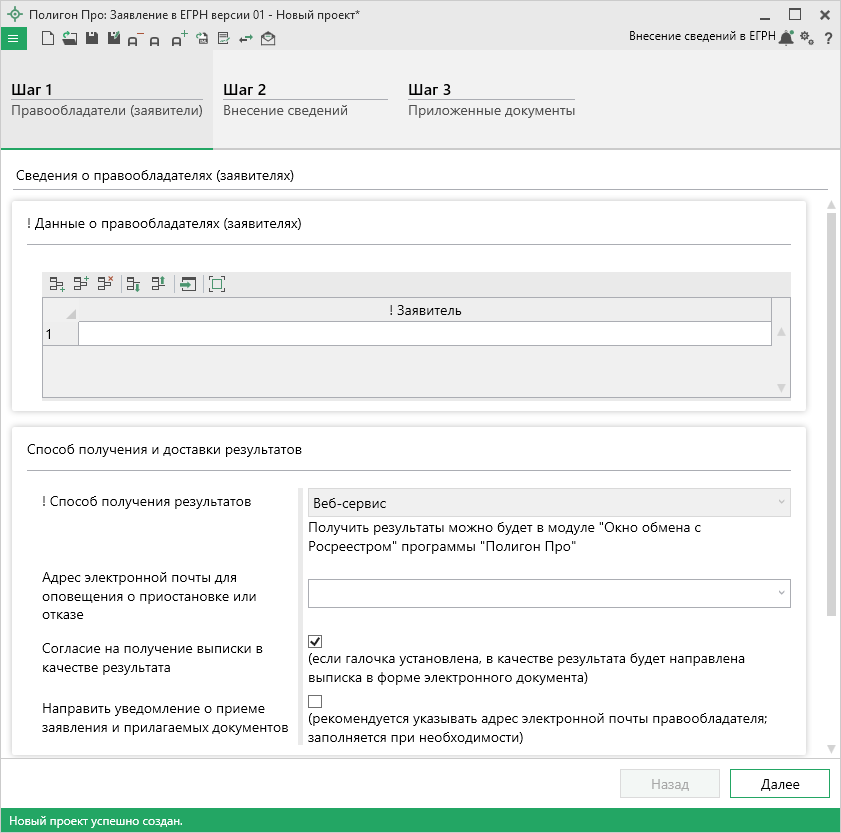The width and height of the screenshot is (841, 833).
Task: Expand the table to full screen
Action: click(217, 284)
